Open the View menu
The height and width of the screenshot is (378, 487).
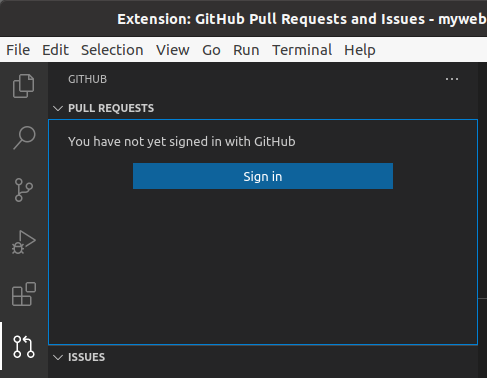[173, 50]
